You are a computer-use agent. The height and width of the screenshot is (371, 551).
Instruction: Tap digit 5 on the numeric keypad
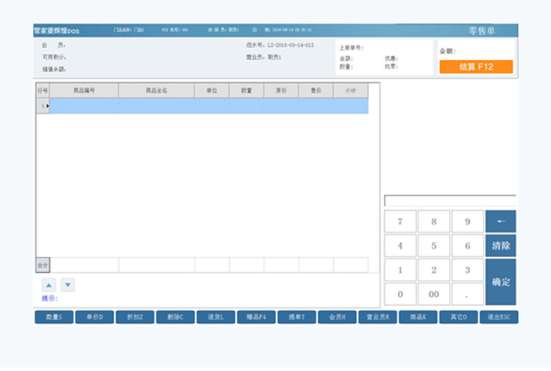(x=434, y=246)
